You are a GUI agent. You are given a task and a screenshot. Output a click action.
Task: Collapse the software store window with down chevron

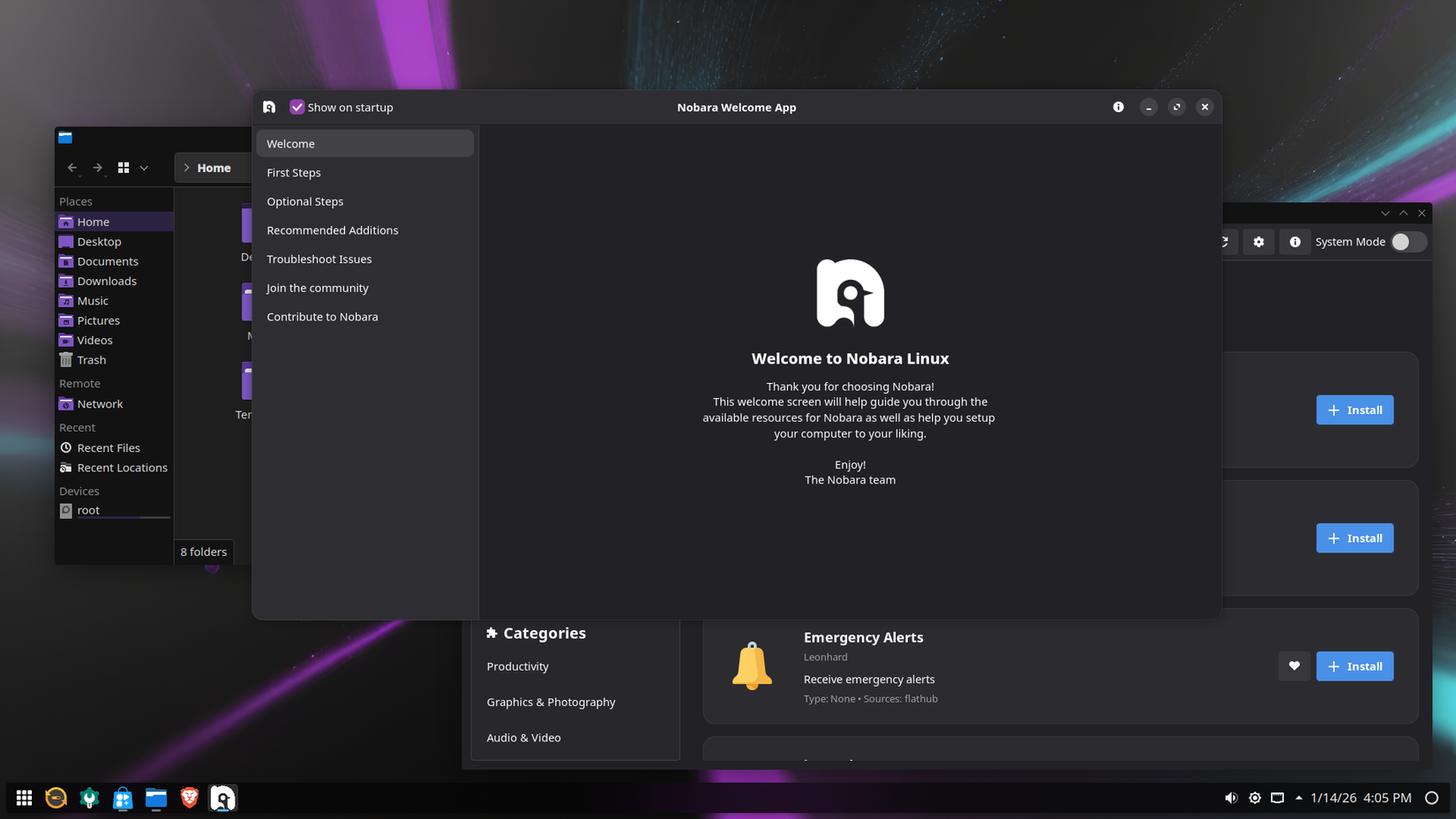pyautogui.click(x=1385, y=213)
